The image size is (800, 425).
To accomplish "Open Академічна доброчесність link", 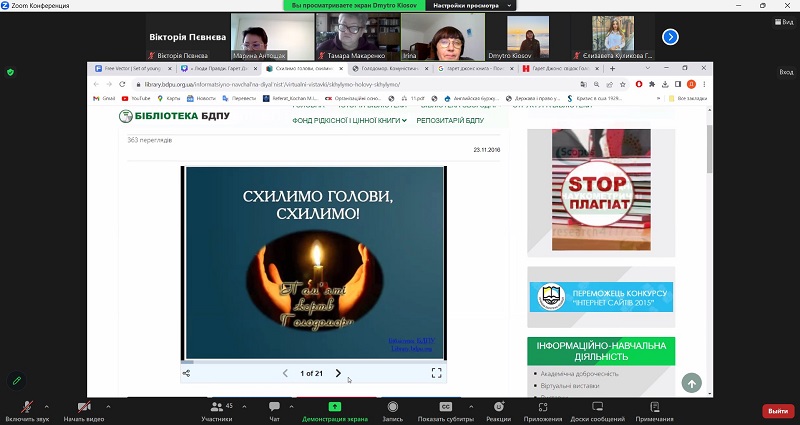I will click(579, 373).
